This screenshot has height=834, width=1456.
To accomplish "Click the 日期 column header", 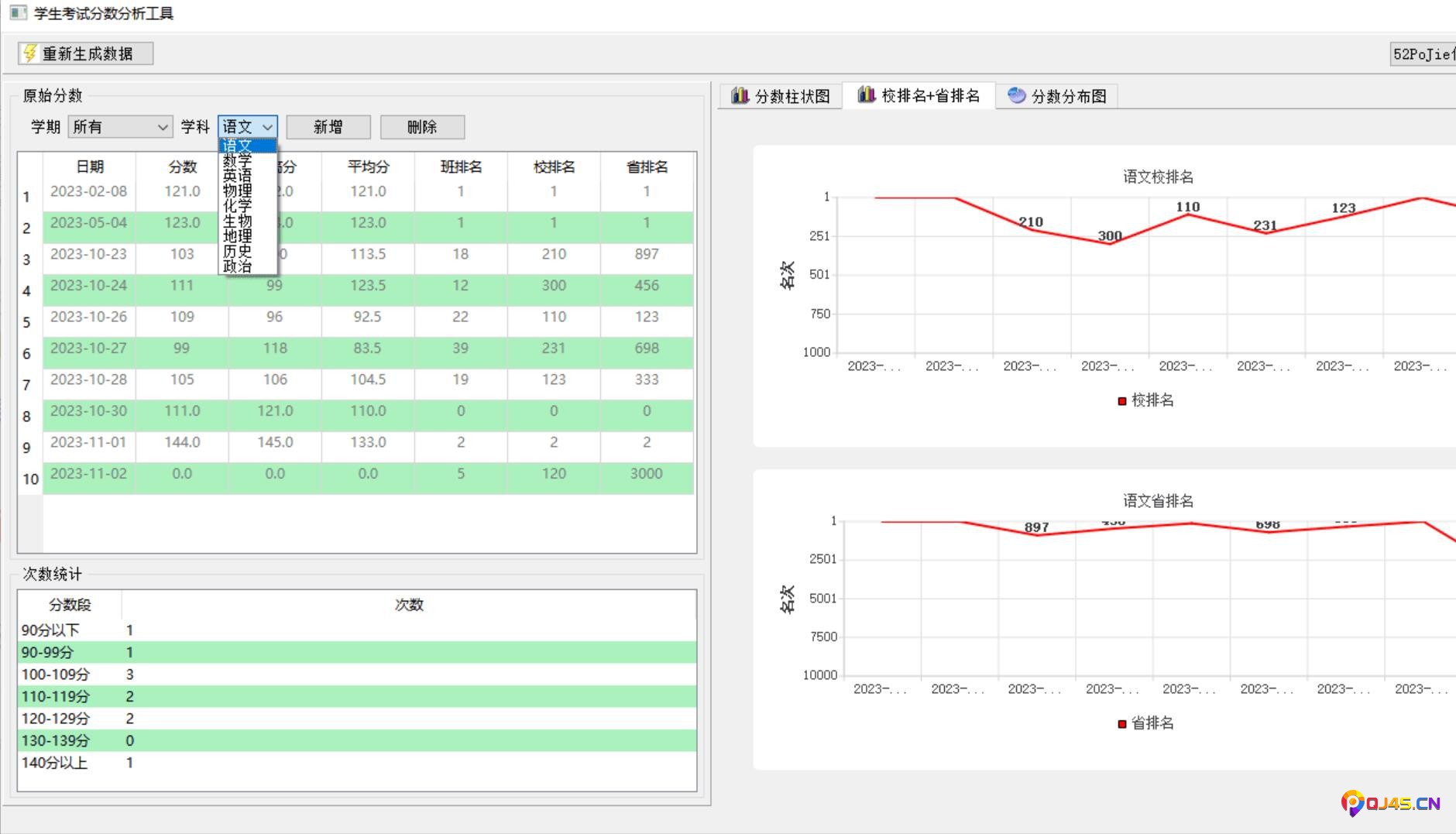I will click(x=89, y=166).
